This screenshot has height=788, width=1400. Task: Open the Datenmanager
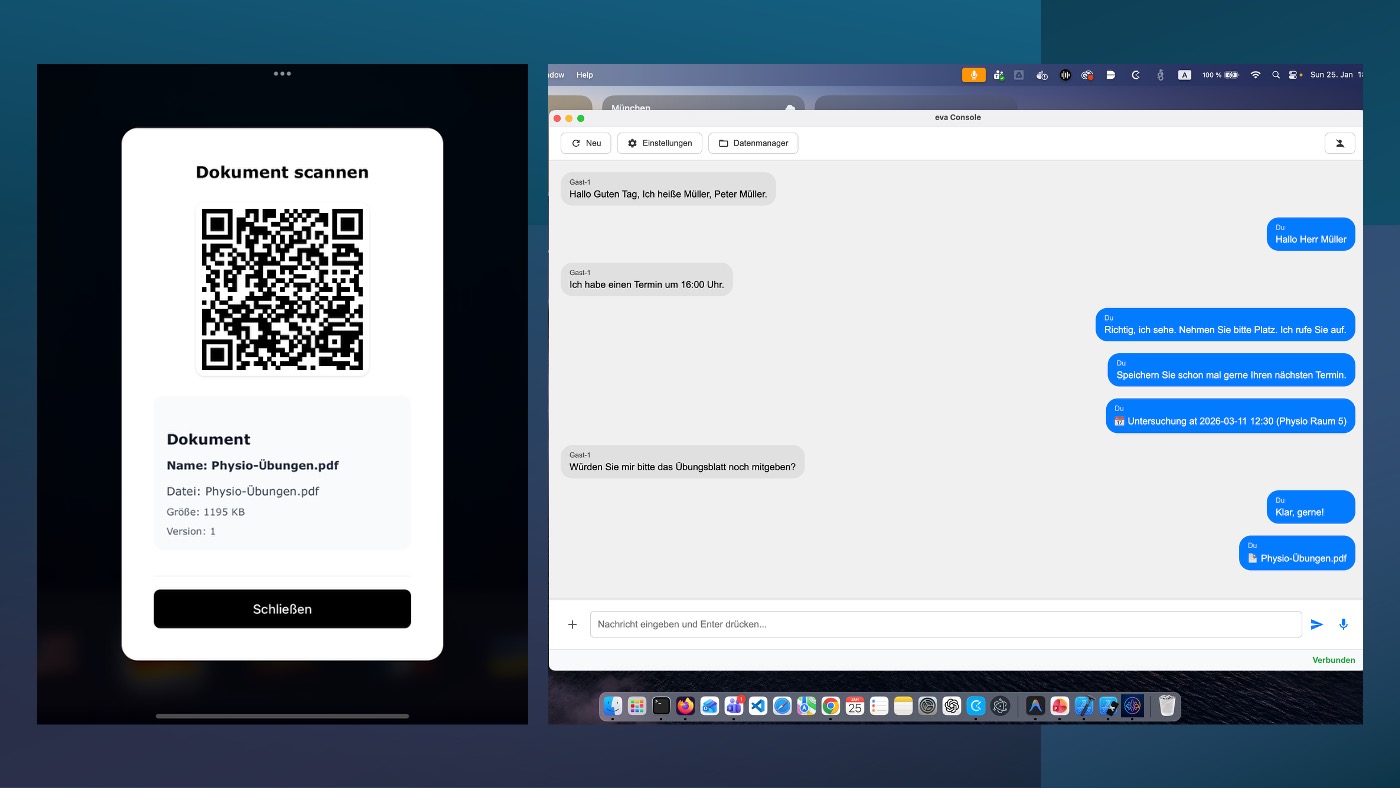pyautogui.click(x=752, y=143)
